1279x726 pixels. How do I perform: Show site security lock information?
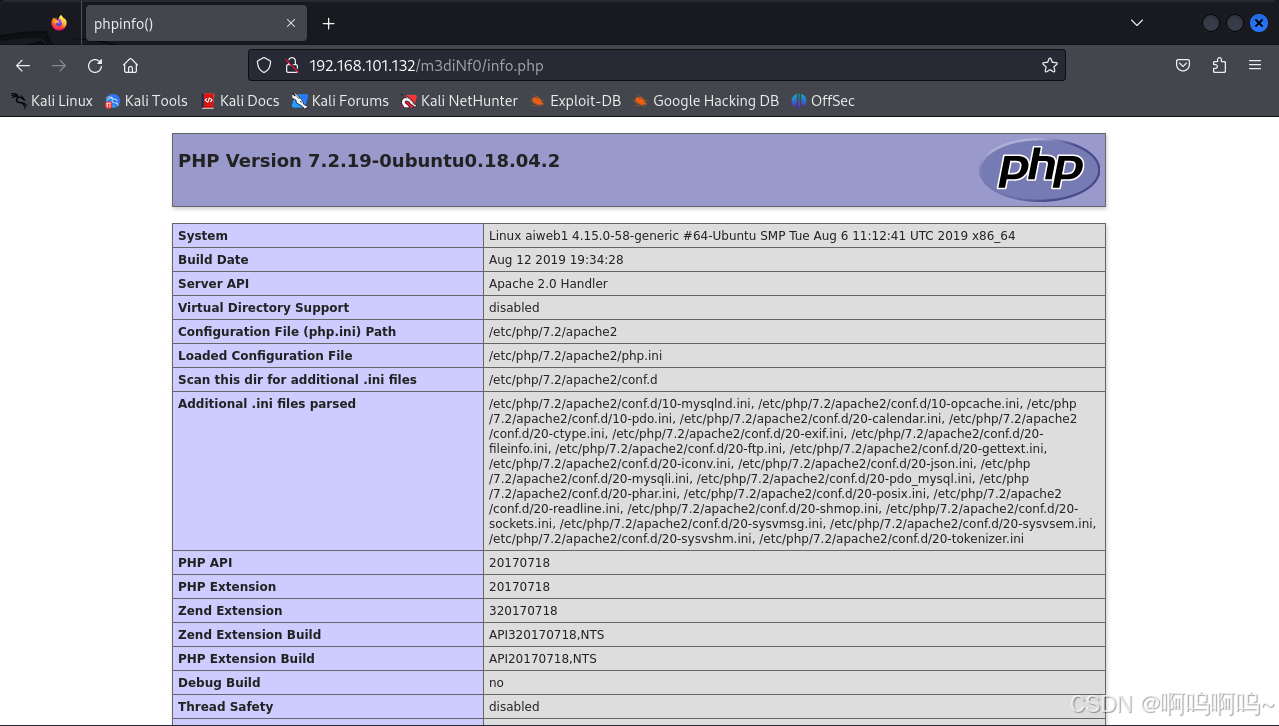[292, 65]
